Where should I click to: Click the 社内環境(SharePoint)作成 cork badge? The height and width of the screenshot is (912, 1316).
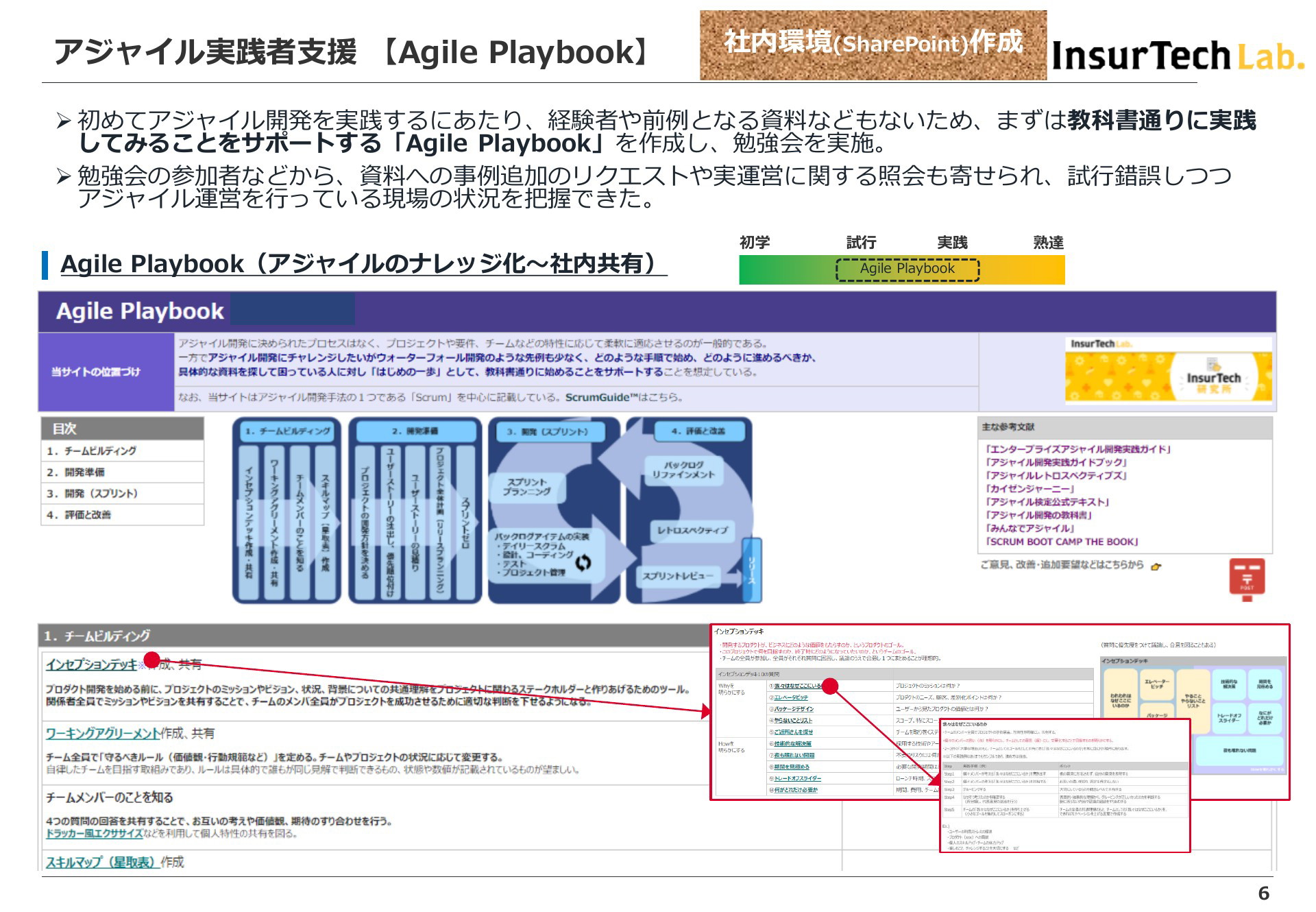(x=873, y=45)
